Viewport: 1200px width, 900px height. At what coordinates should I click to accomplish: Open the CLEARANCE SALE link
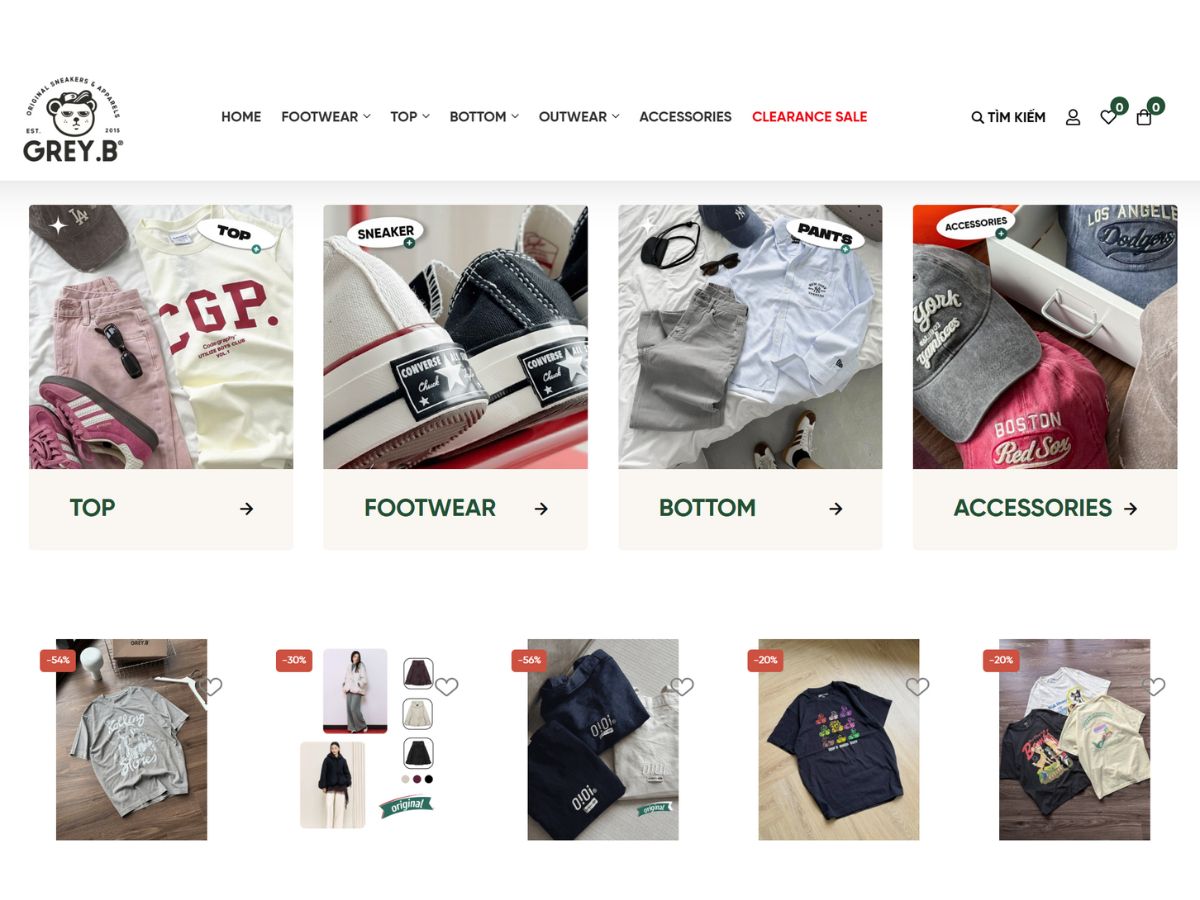point(809,117)
